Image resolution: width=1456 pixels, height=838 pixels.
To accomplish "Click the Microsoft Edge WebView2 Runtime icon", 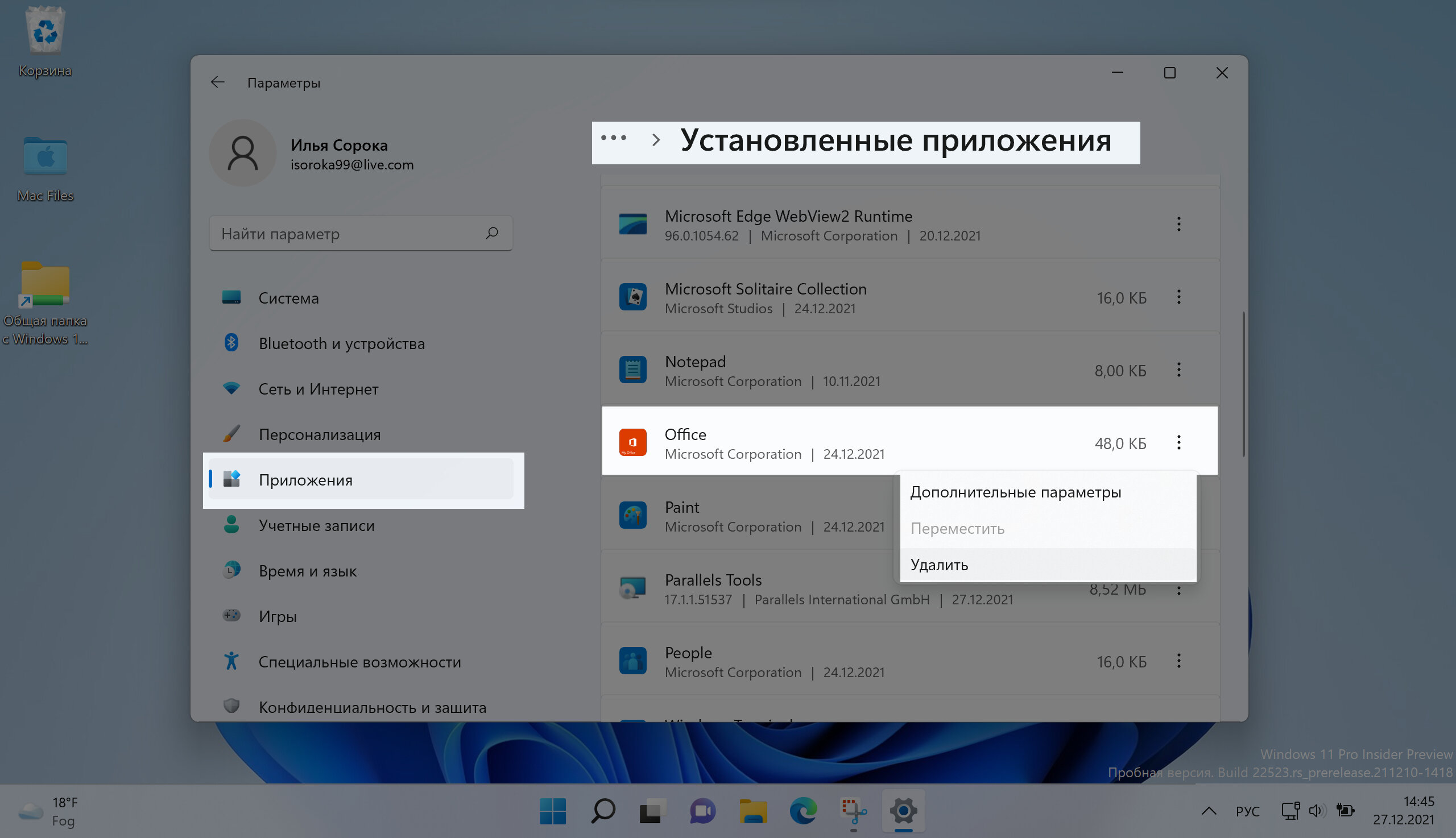I will (x=632, y=224).
